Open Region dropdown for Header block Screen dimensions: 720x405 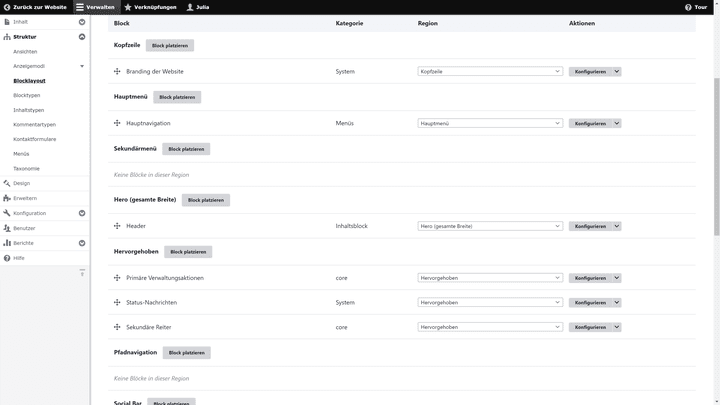490,226
